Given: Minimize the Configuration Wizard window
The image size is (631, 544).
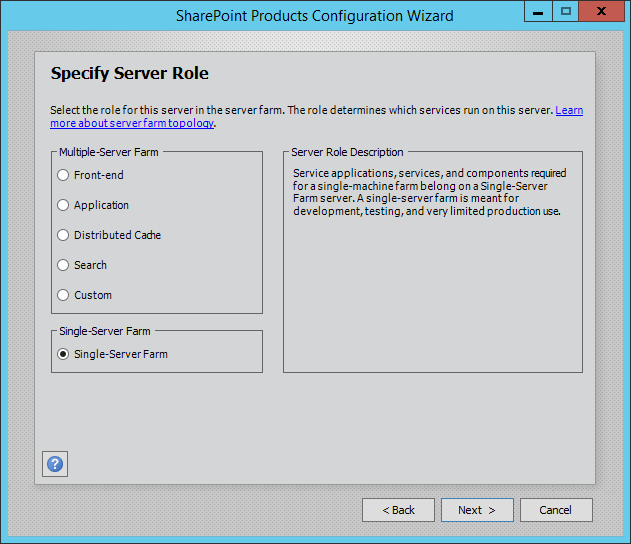Looking at the screenshot, I should tap(536, 12).
